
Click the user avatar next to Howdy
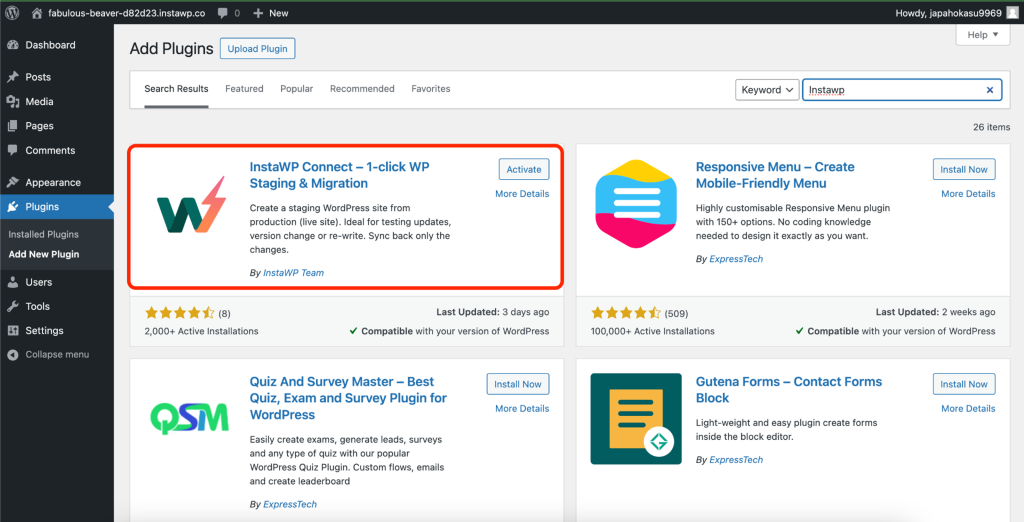click(1012, 12)
